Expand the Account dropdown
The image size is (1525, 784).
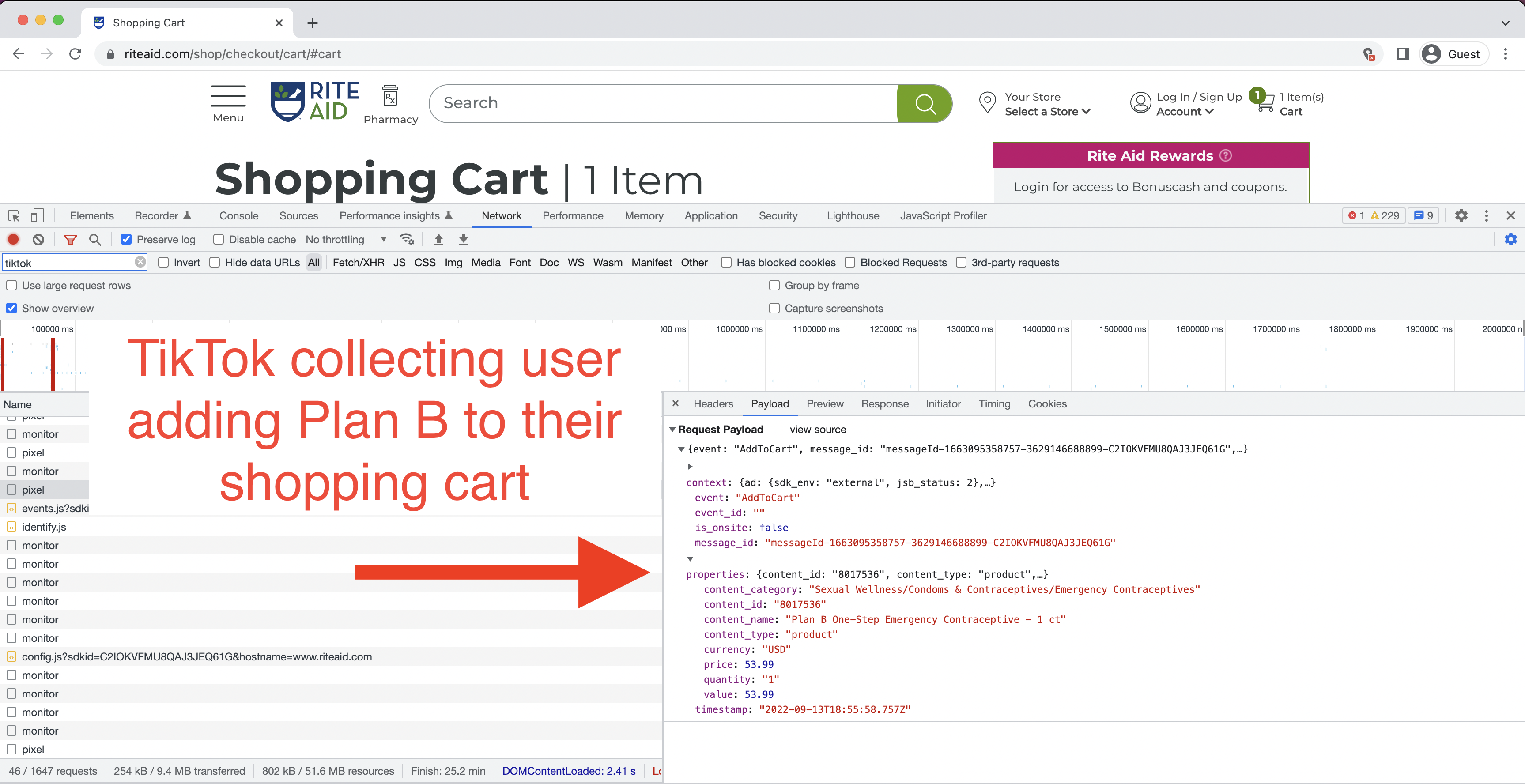[1185, 111]
